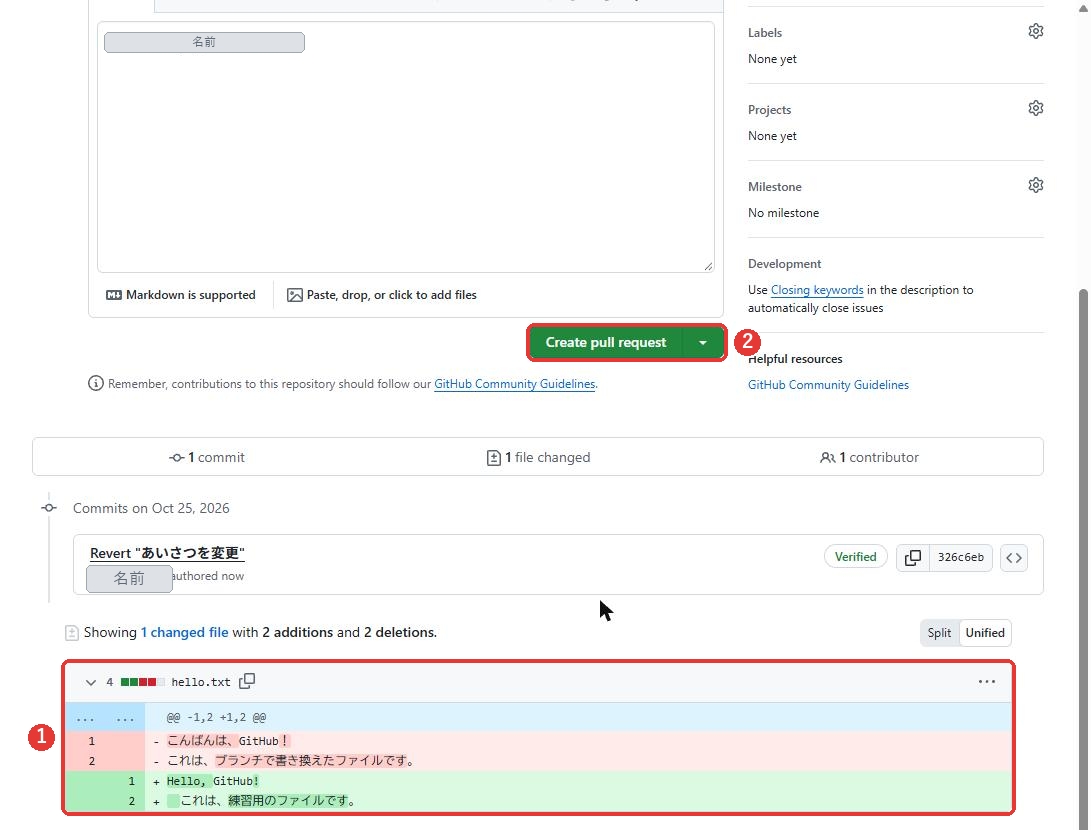Copy the hello.txt file path
This screenshot has height=830, width=1091.
[x=247, y=681]
